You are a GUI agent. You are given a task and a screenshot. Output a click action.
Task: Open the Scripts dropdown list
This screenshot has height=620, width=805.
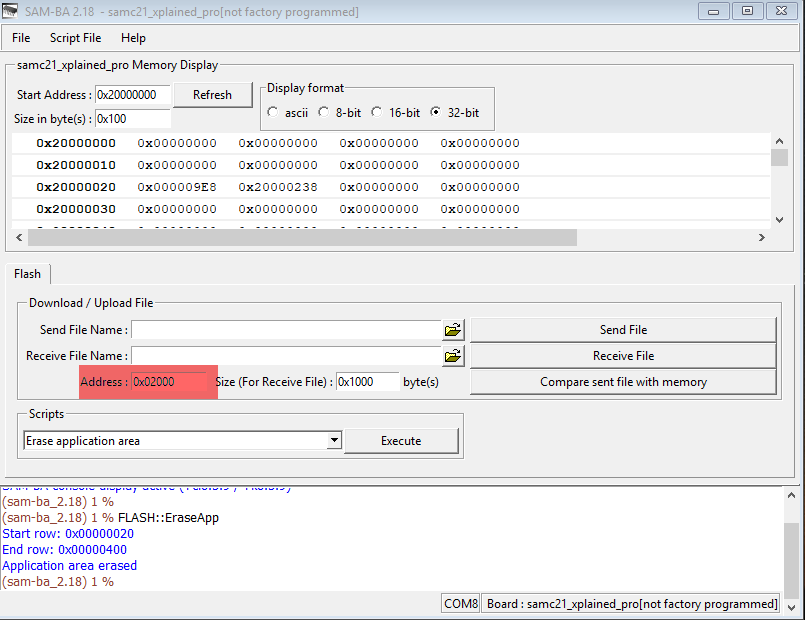334,441
